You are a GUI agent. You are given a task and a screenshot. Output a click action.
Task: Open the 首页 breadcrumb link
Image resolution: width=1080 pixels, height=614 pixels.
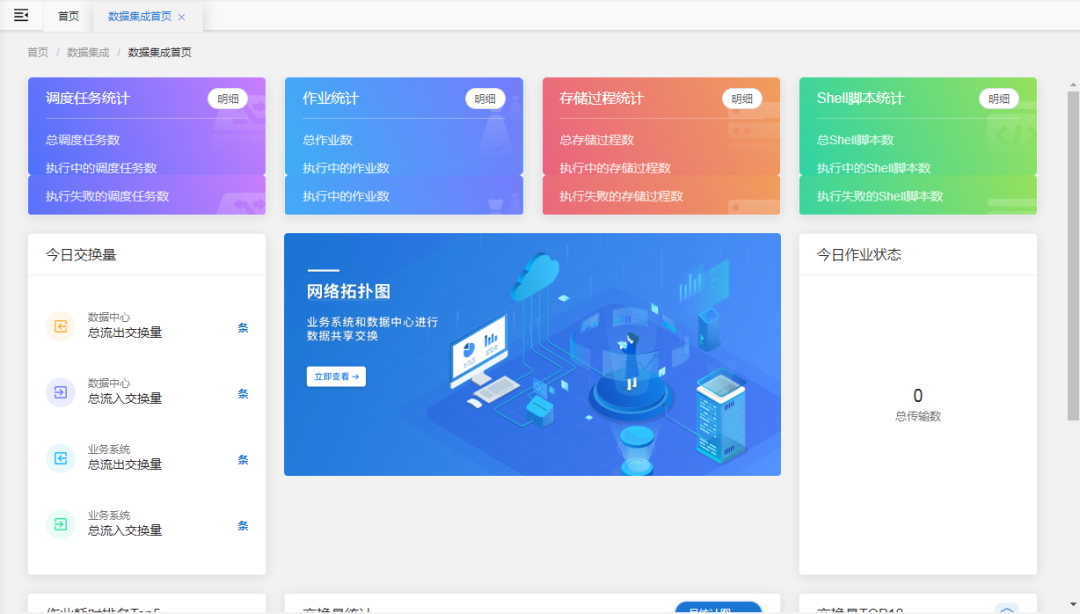[x=36, y=51]
